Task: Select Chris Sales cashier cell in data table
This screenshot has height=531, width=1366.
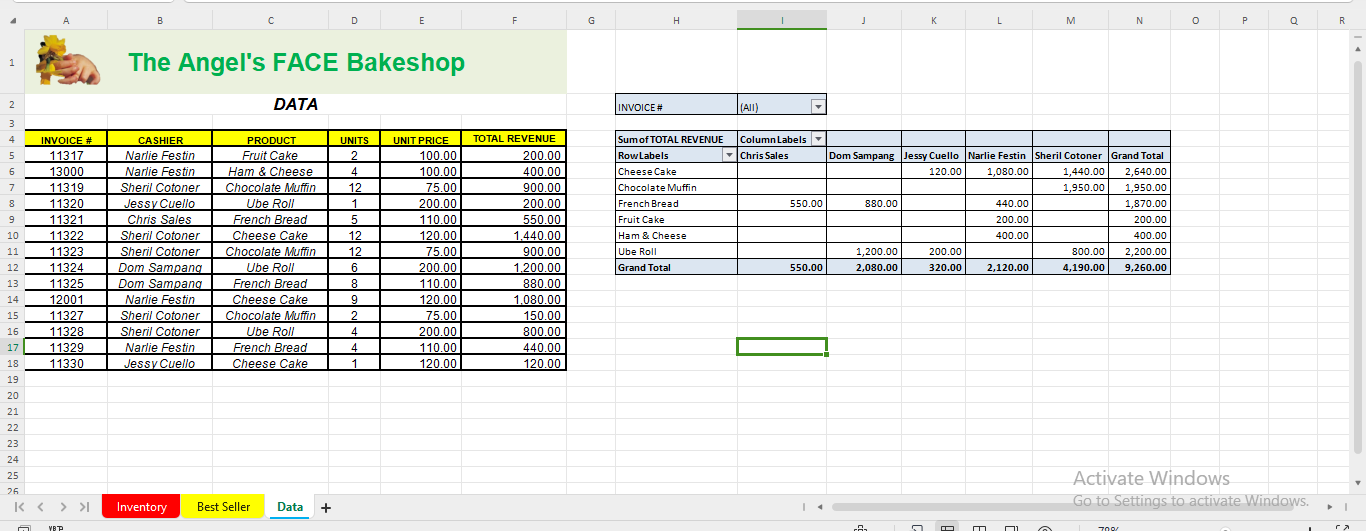Action: [160, 219]
